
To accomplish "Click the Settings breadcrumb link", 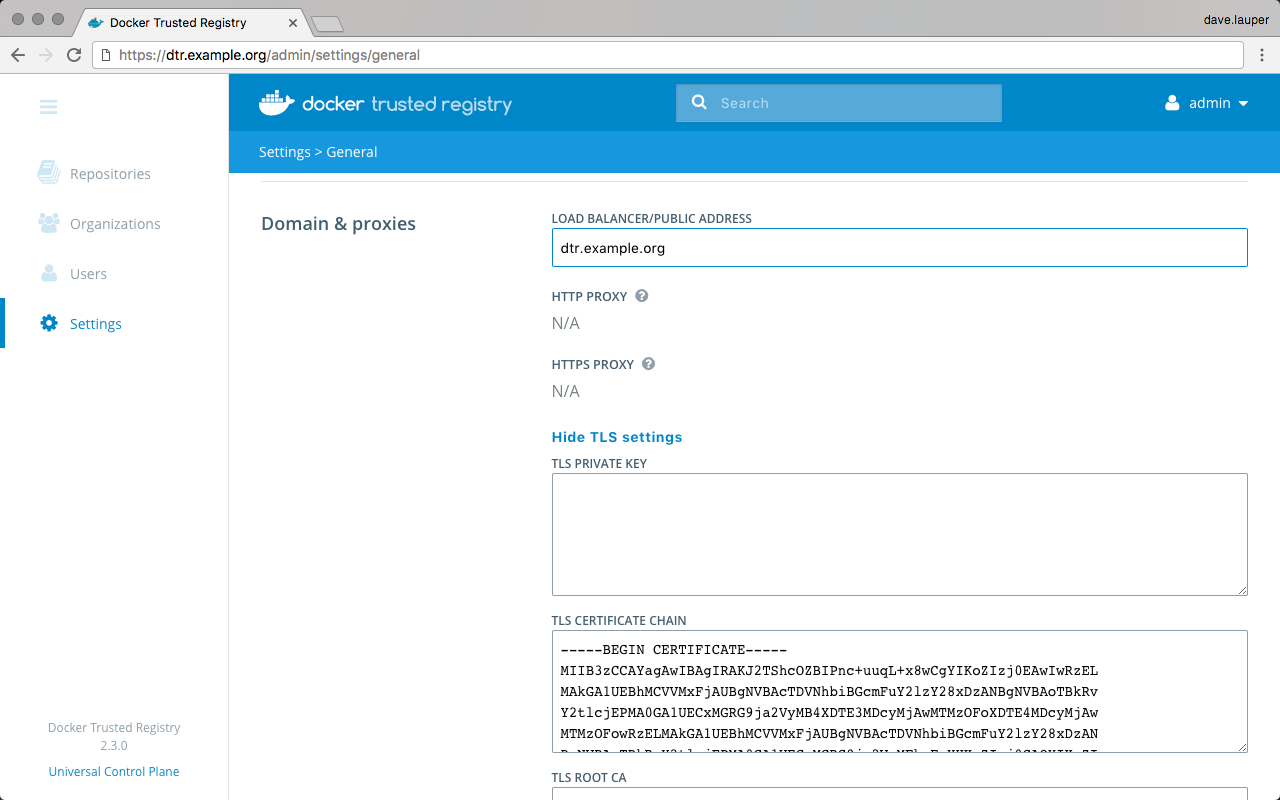I will pyautogui.click(x=284, y=152).
